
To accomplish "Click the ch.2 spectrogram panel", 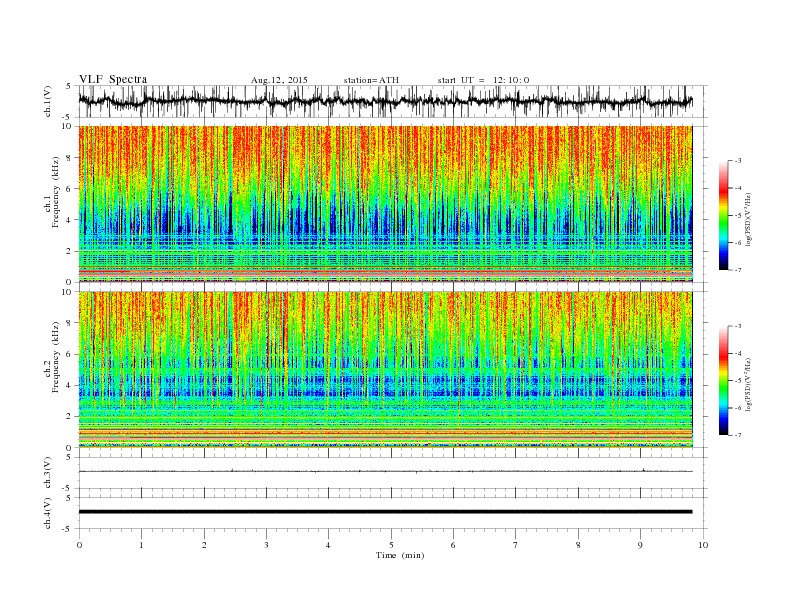I will (385, 369).
